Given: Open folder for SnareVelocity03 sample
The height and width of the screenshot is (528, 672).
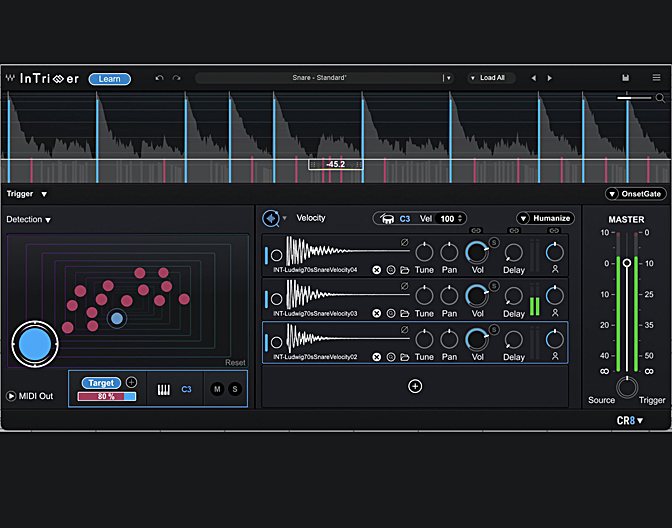Looking at the screenshot, I should click(x=405, y=313).
